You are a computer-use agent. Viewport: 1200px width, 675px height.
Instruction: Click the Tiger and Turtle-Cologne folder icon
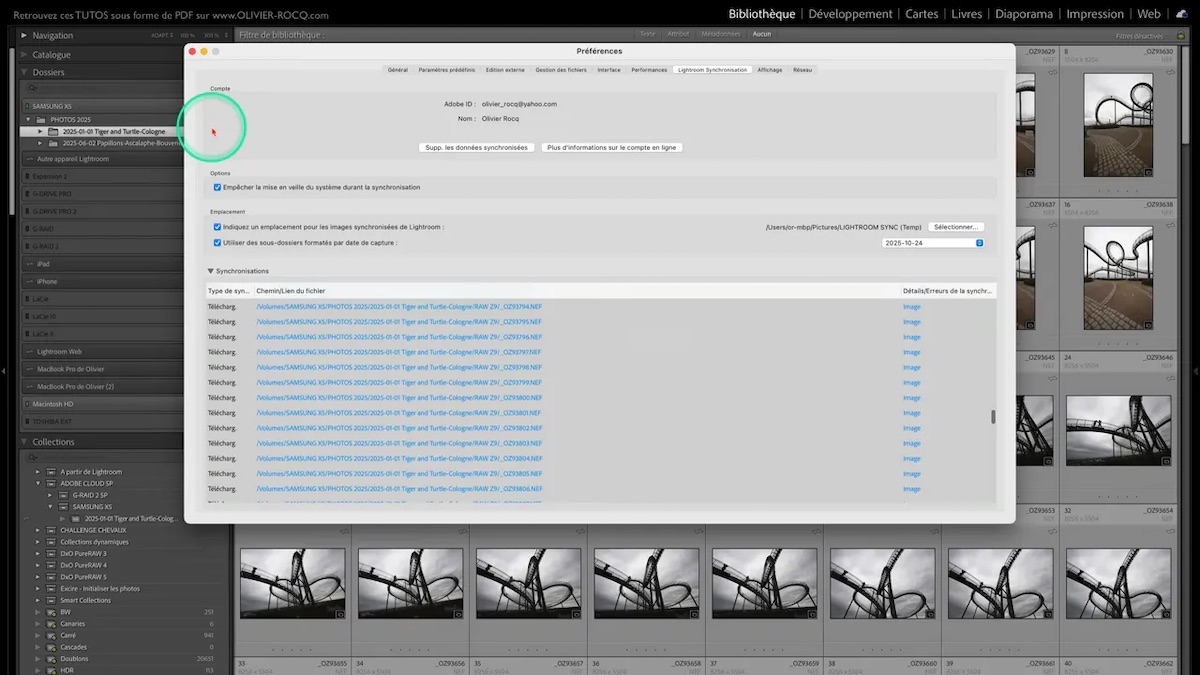(54, 131)
